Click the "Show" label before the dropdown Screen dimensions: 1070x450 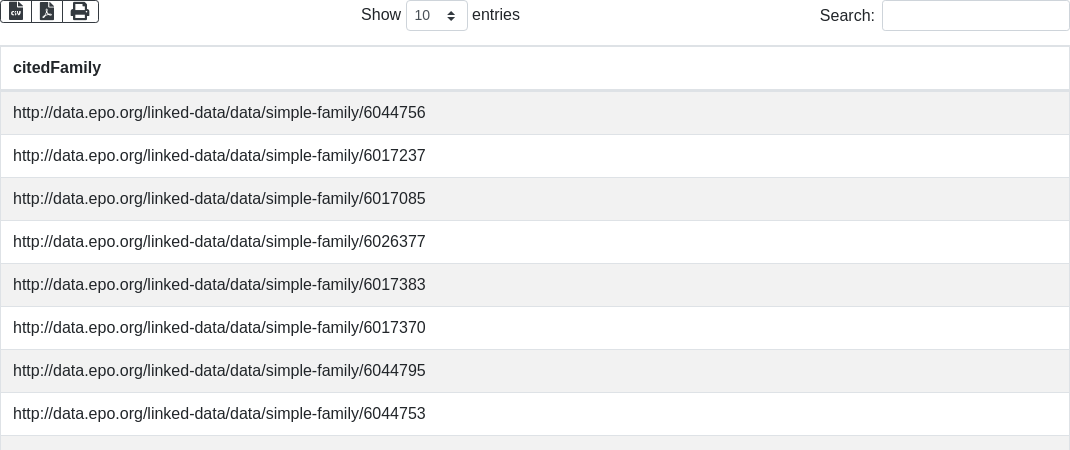click(x=380, y=15)
